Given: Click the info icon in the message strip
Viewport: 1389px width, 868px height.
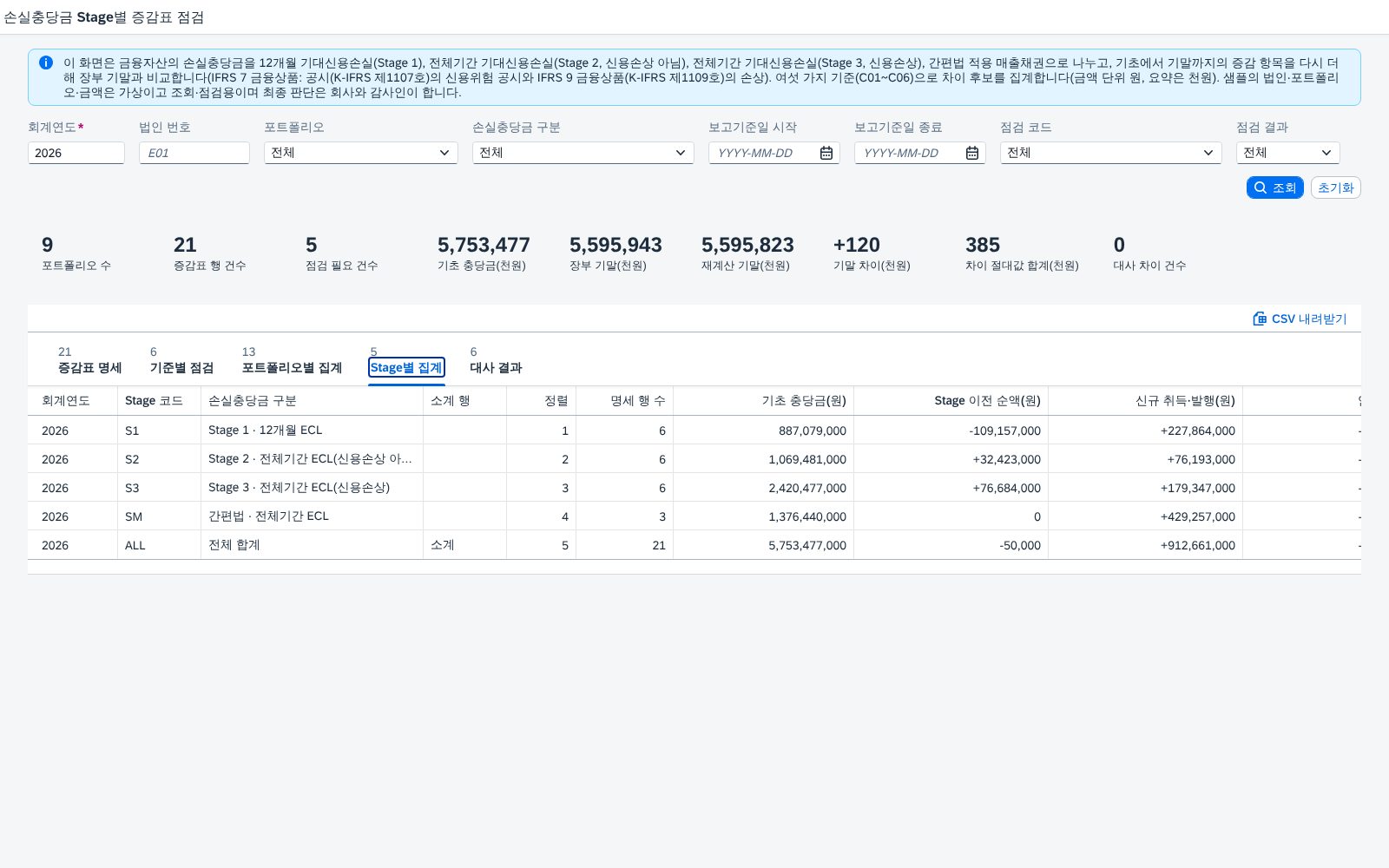Looking at the screenshot, I should click(46, 62).
